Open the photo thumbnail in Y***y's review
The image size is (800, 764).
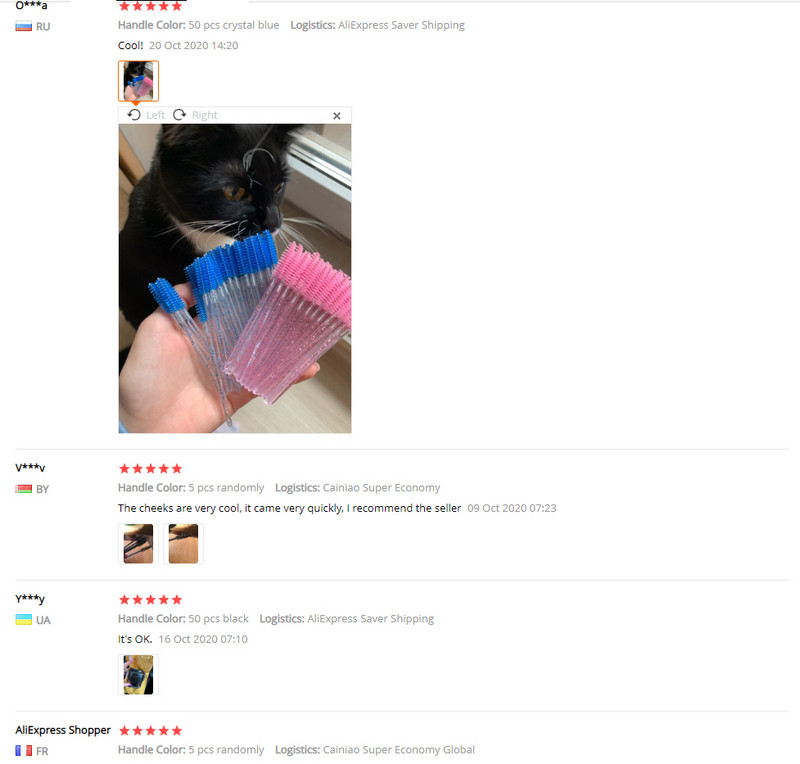[x=138, y=675]
